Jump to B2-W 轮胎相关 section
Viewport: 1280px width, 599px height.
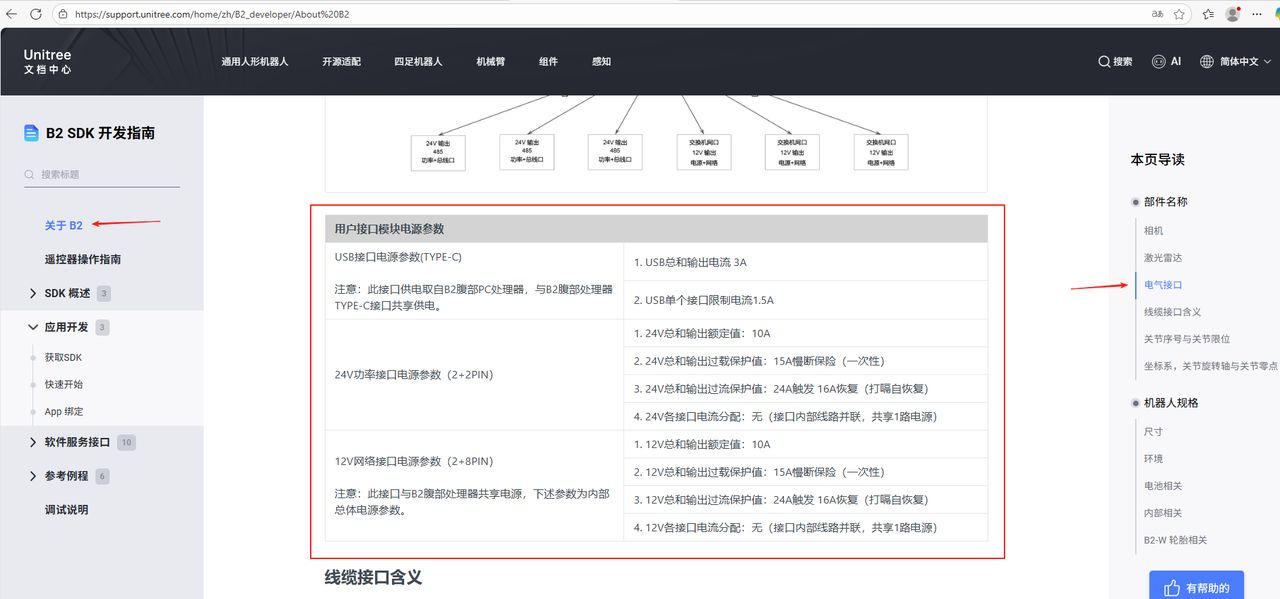pos(1175,540)
